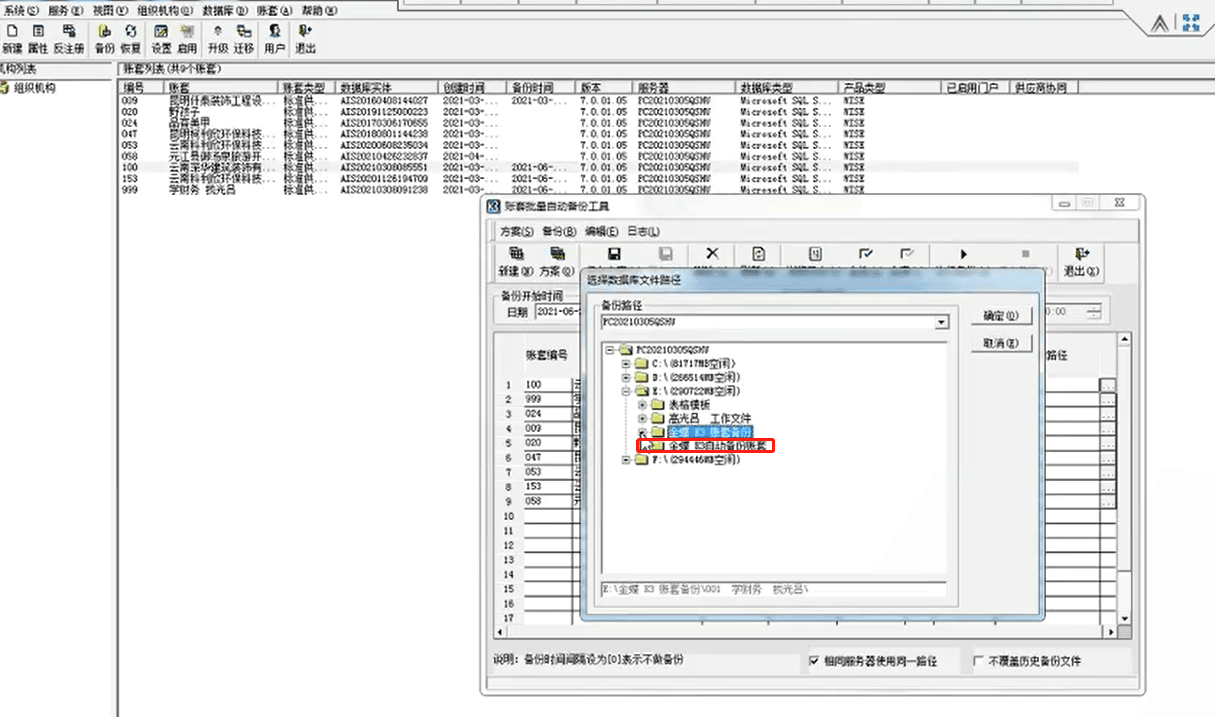
Task: Expand the C:\ drive tree node
Action: pyautogui.click(x=626, y=364)
